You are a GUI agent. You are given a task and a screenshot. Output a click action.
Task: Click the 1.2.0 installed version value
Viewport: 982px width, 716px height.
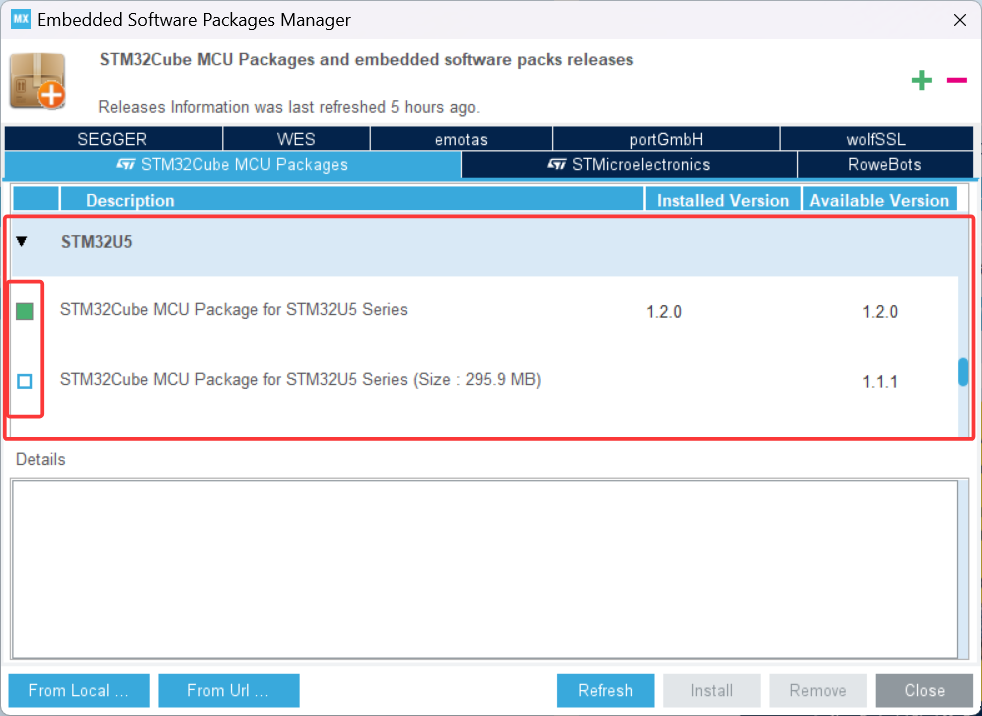[664, 311]
